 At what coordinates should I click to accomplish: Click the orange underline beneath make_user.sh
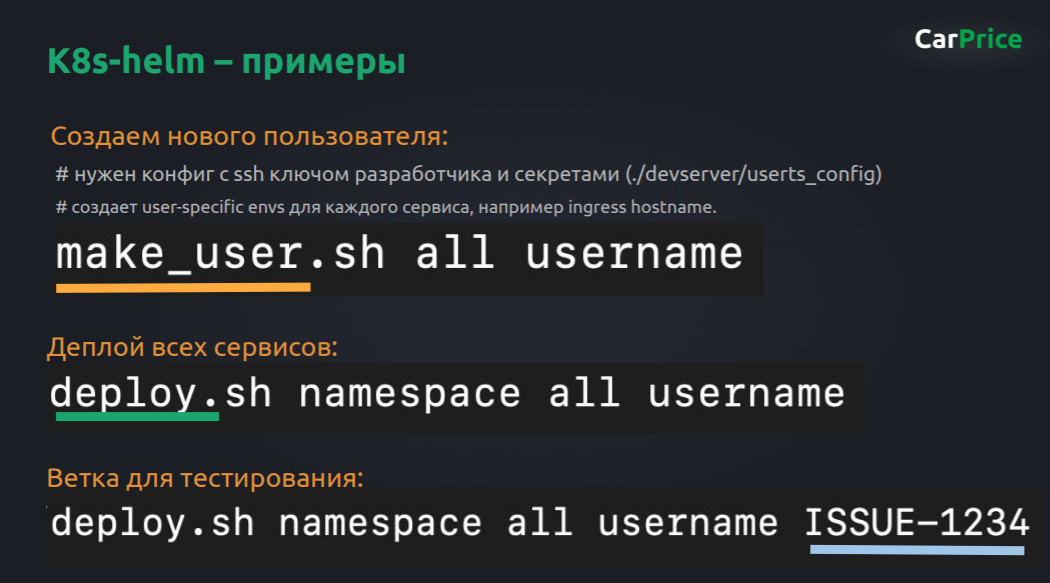point(183,289)
